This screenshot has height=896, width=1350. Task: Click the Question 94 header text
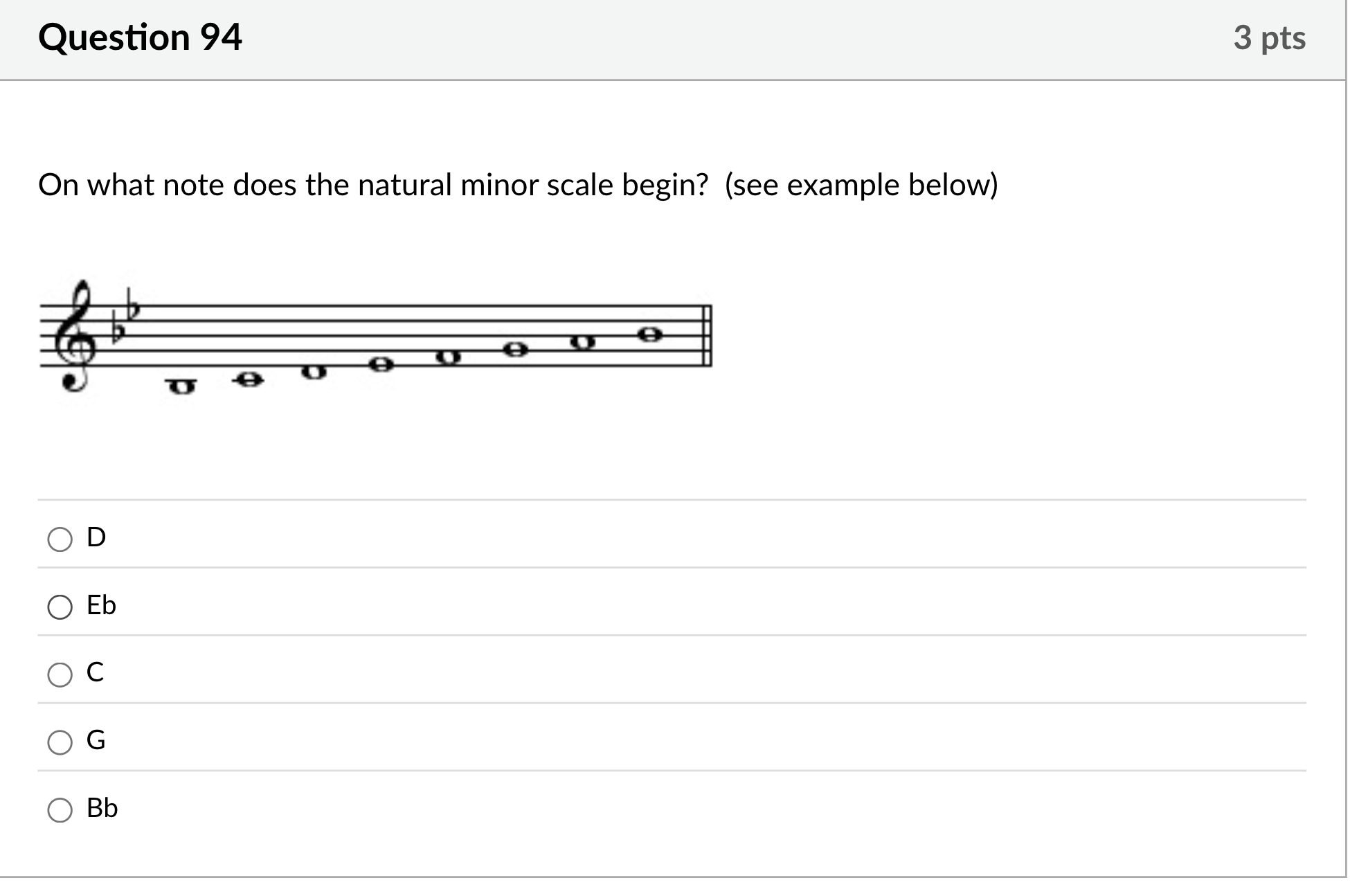[140, 38]
